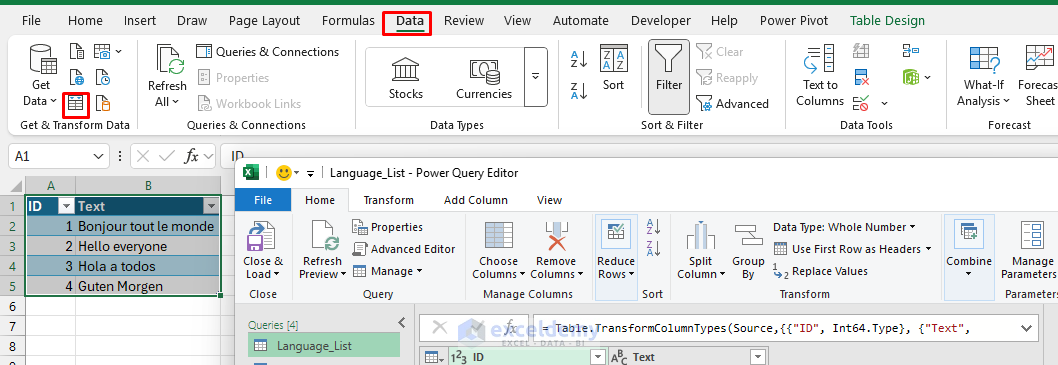1058x365 pixels.
Task: Select cell containing Guten Morgen
Action: click(148, 286)
